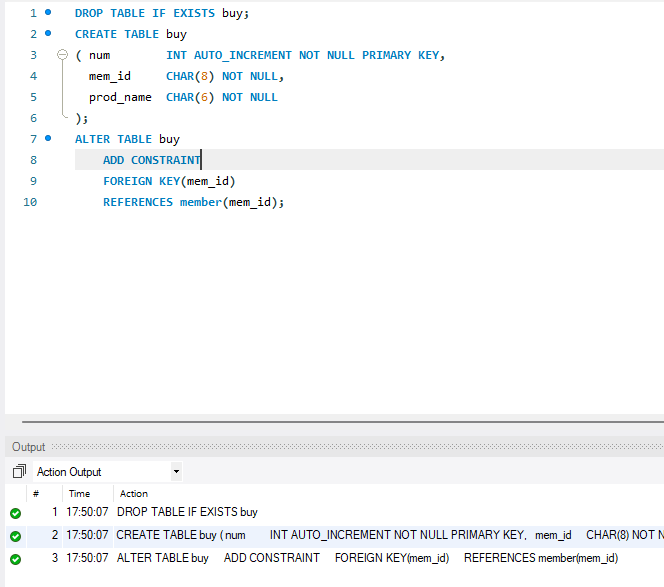Click ALTER TABLE buy on line 7
Viewport: 664px width, 587px height.
127,139
